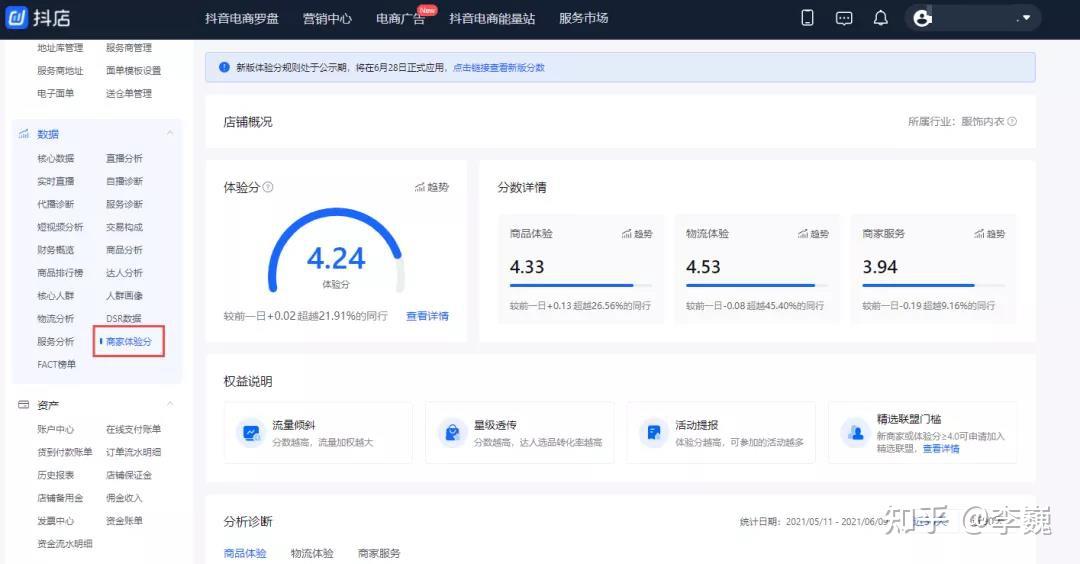The width and height of the screenshot is (1080, 564).
Task: Click the user avatar icon
Action: pos(922,18)
